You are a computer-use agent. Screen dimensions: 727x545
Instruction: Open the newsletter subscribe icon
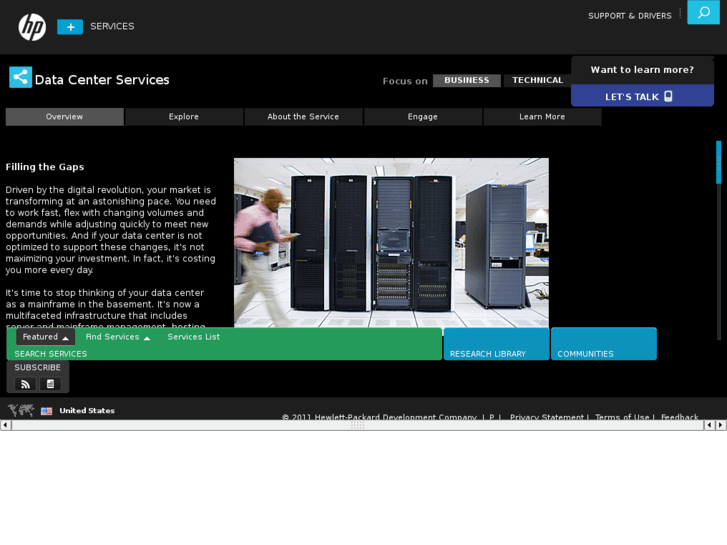point(51,384)
